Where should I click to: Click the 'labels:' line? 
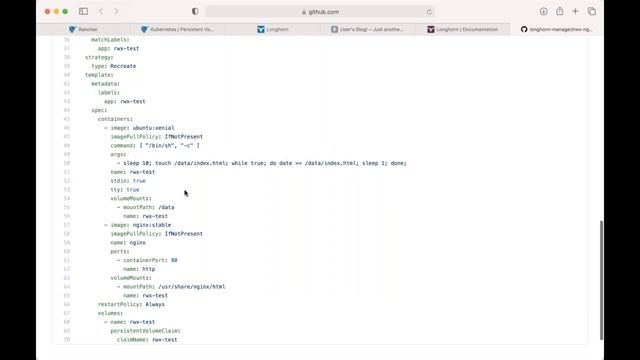coord(109,92)
